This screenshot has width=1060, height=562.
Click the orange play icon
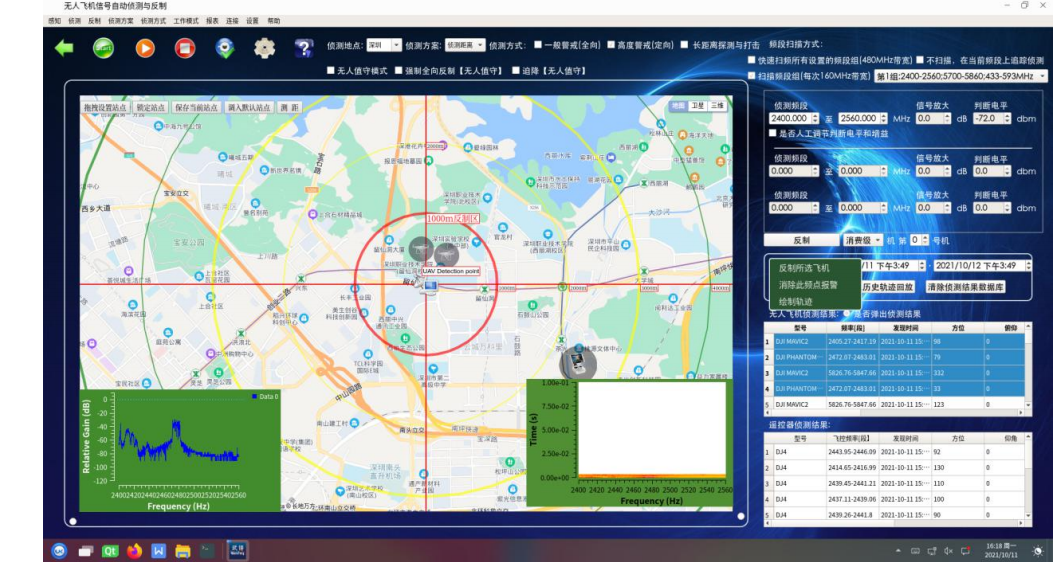(x=145, y=48)
